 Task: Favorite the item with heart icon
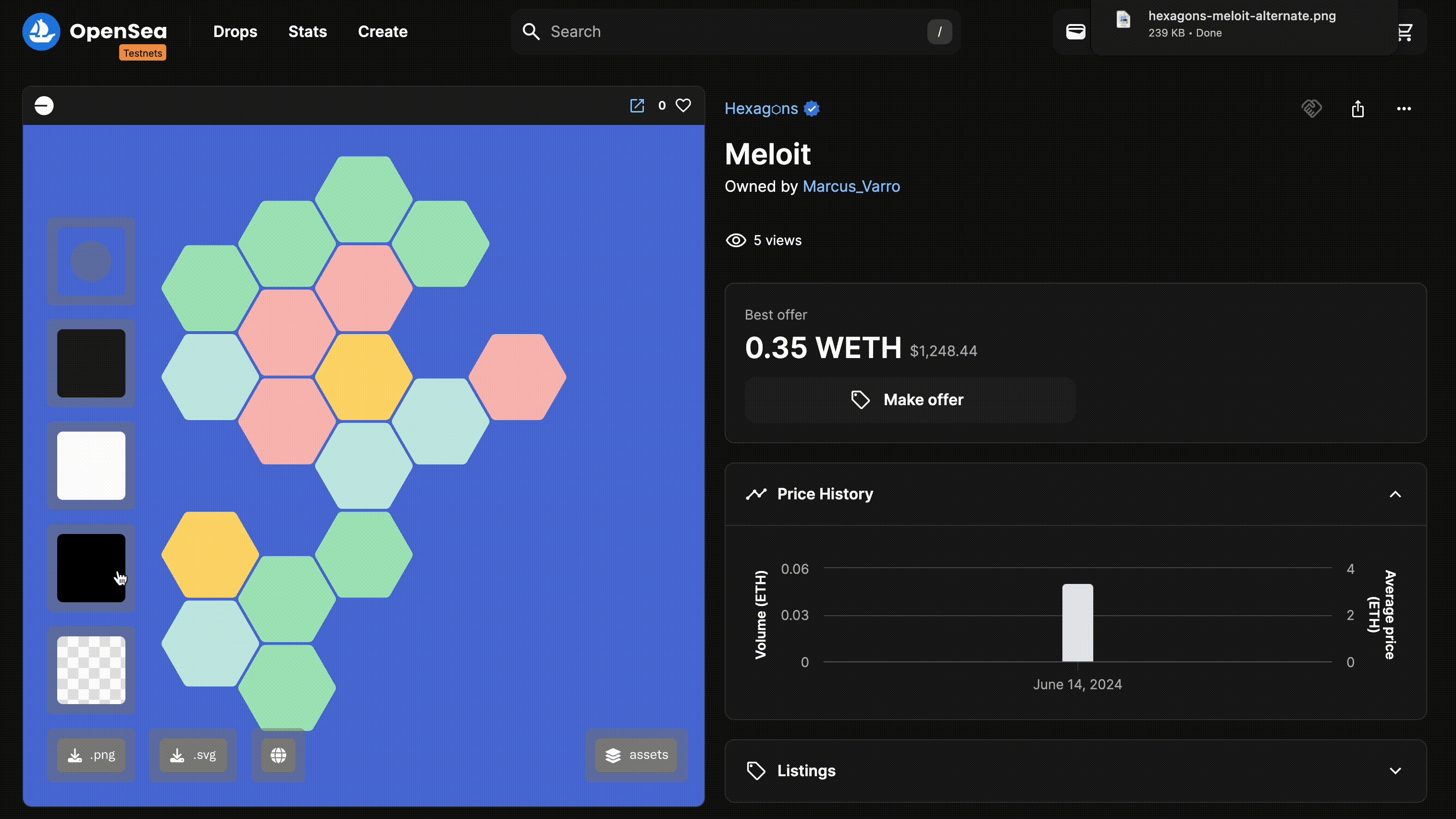click(x=683, y=106)
